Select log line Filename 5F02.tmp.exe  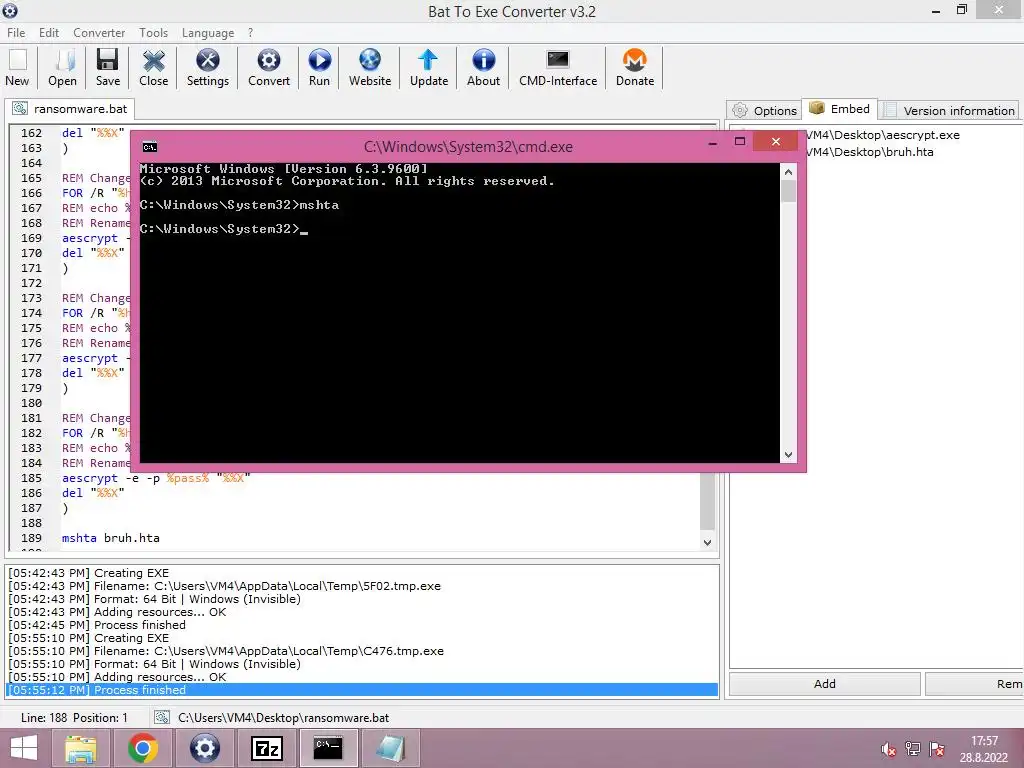coord(225,586)
